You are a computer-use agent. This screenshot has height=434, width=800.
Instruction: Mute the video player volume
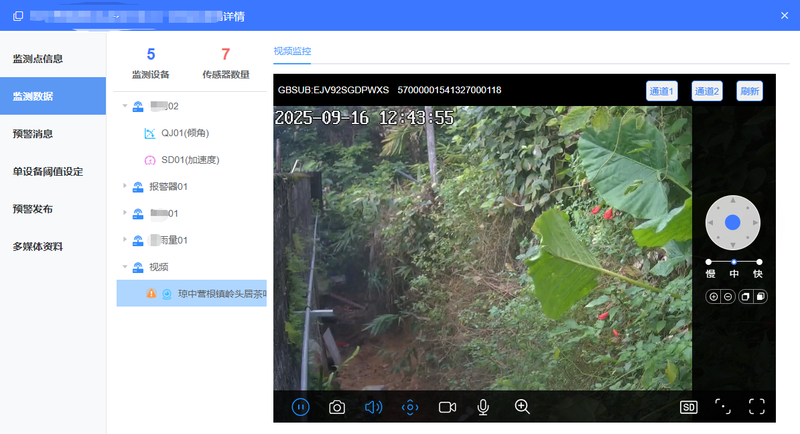point(373,407)
